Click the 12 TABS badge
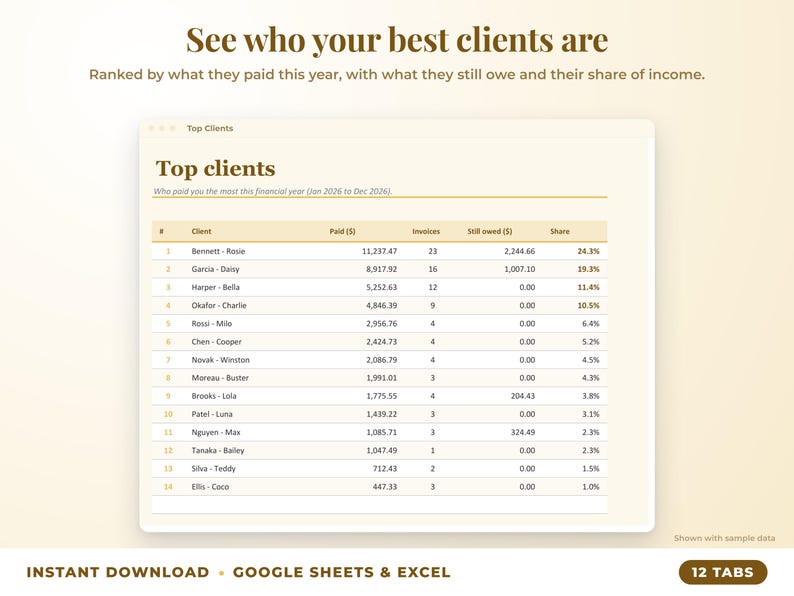 click(x=723, y=572)
